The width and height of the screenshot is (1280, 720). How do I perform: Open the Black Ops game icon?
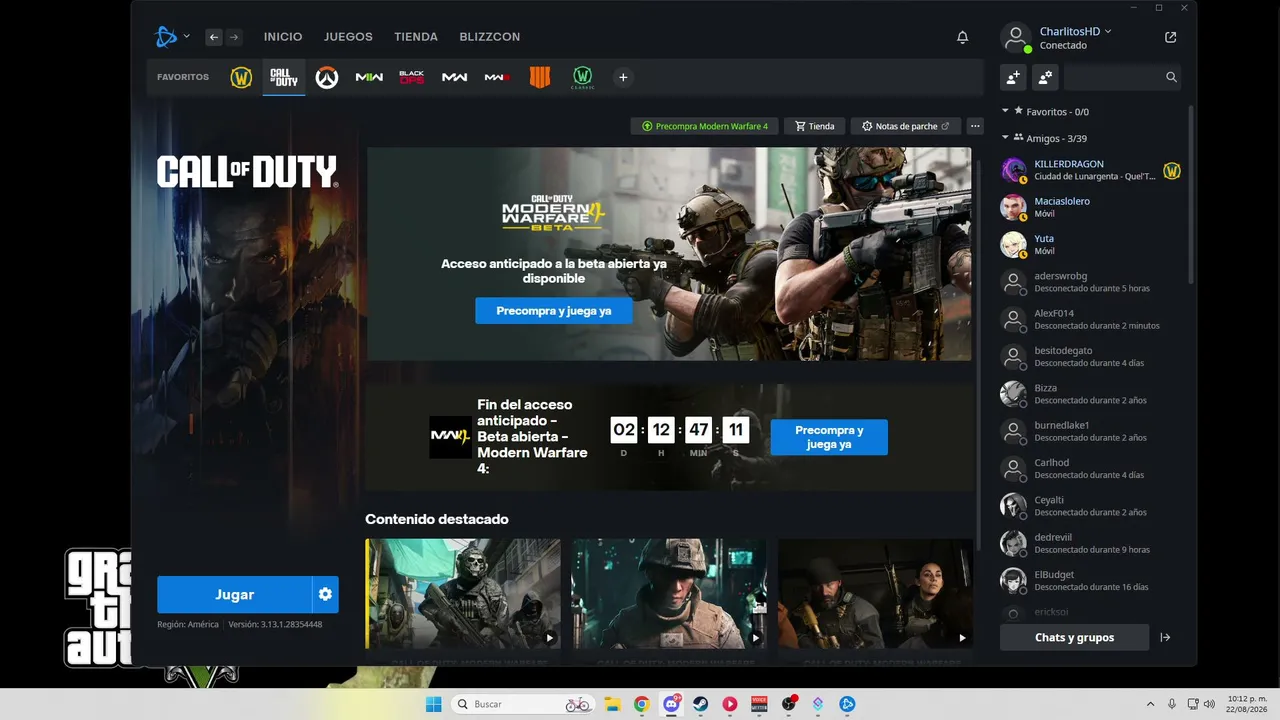(x=412, y=77)
